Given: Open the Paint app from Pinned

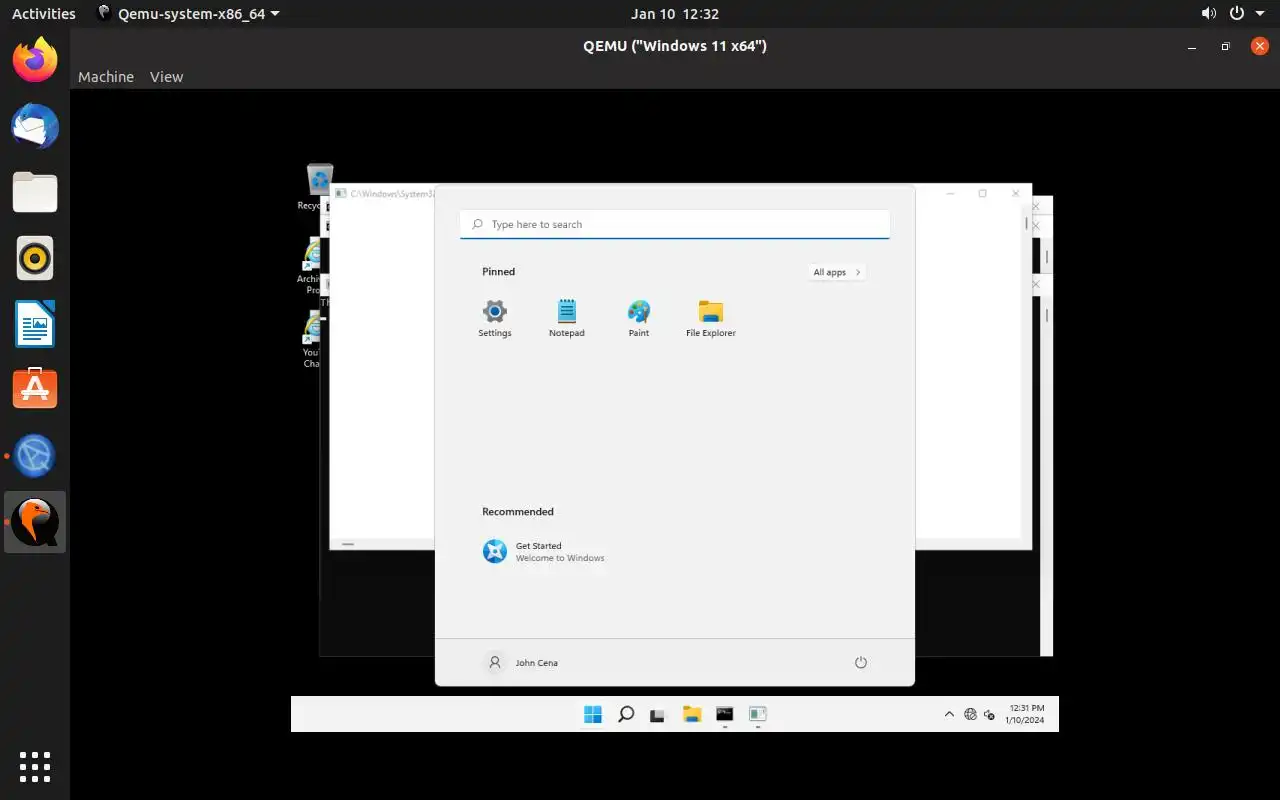Looking at the screenshot, I should coord(638,319).
